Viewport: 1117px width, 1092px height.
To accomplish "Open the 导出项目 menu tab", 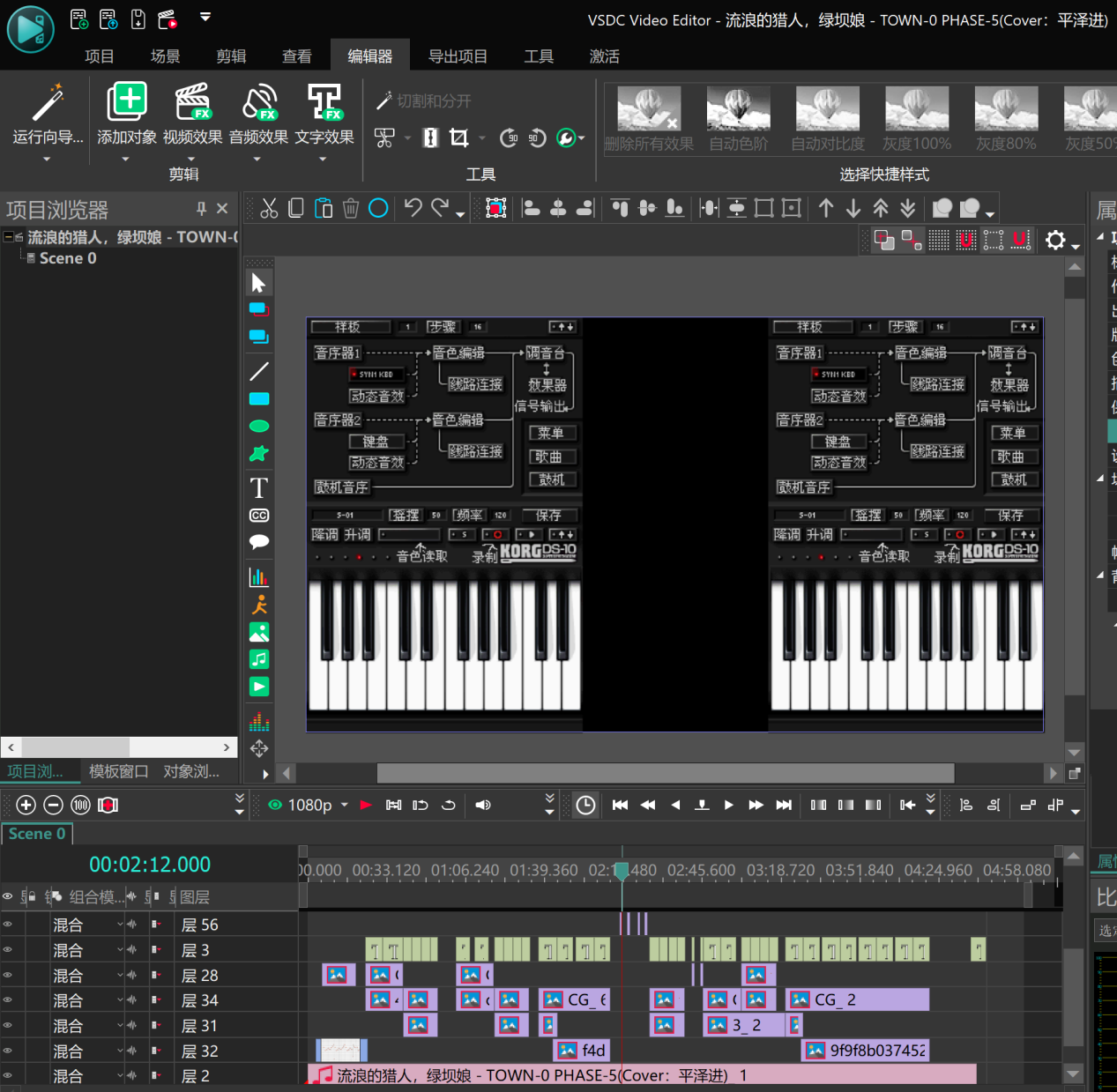I will [x=458, y=56].
